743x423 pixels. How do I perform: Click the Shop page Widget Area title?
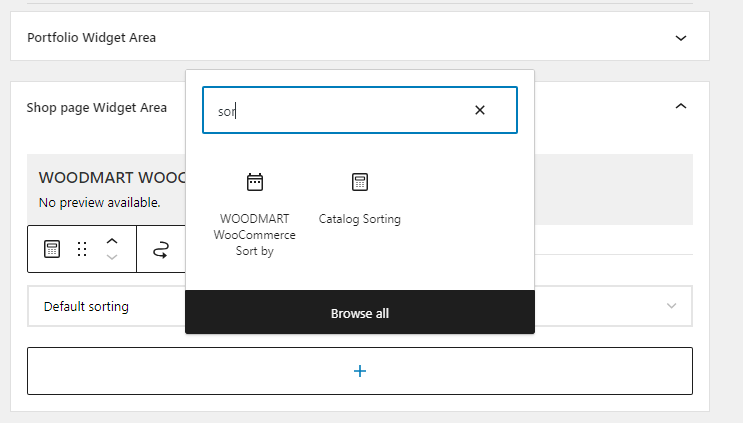click(x=97, y=108)
